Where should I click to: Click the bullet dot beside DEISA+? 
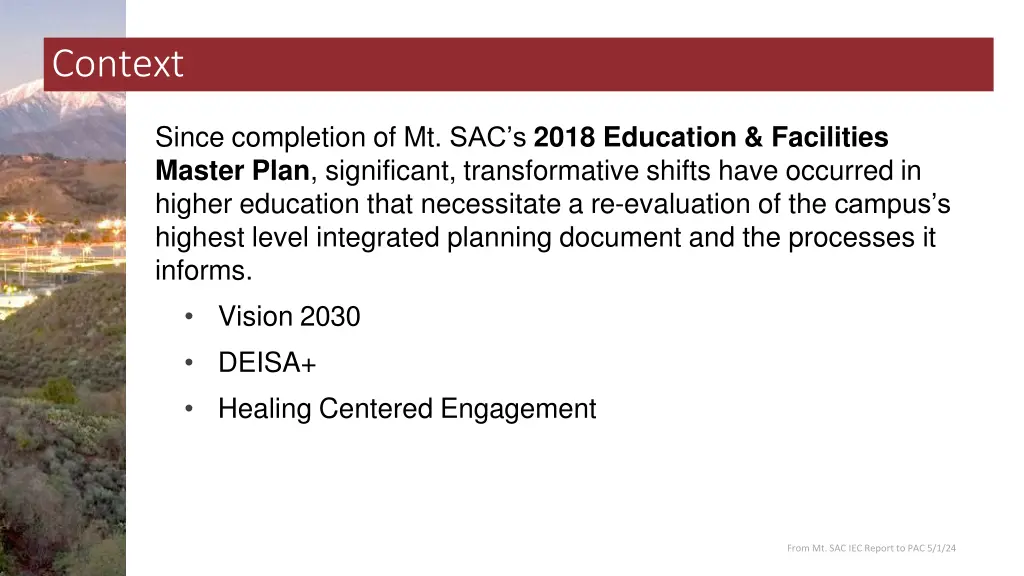[189, 362]
